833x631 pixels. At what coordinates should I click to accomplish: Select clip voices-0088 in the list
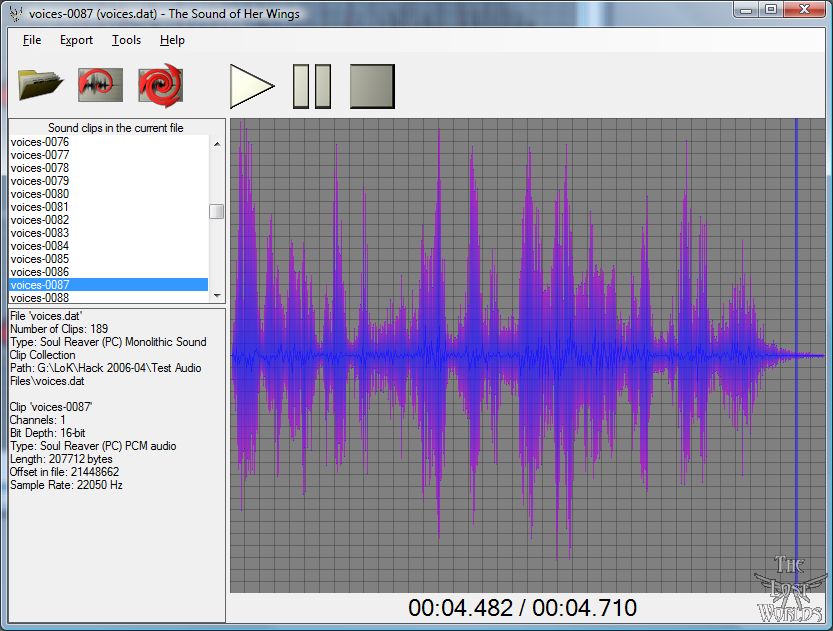[108, 297]
